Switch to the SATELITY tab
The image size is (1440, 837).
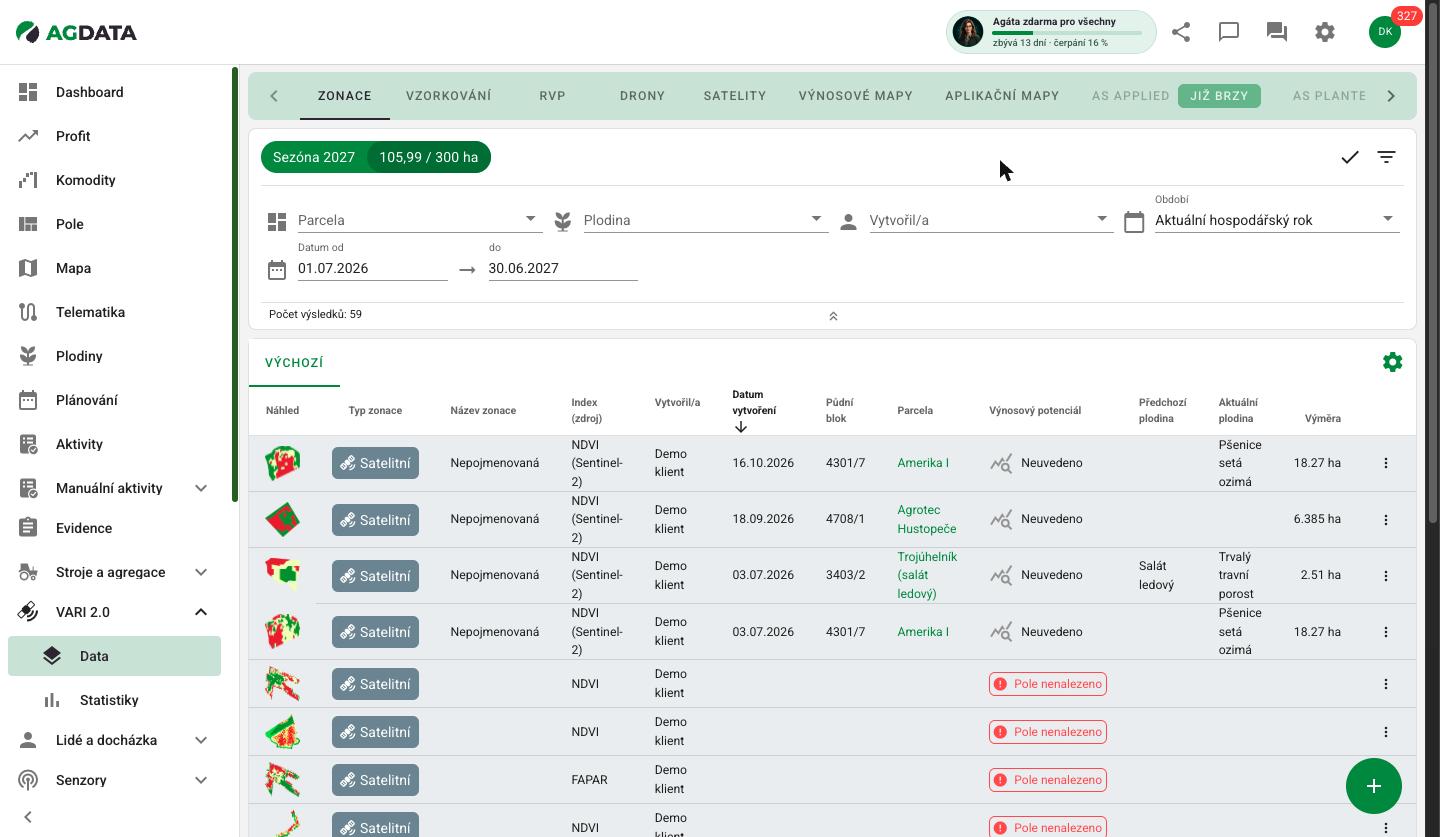[735, 96]
